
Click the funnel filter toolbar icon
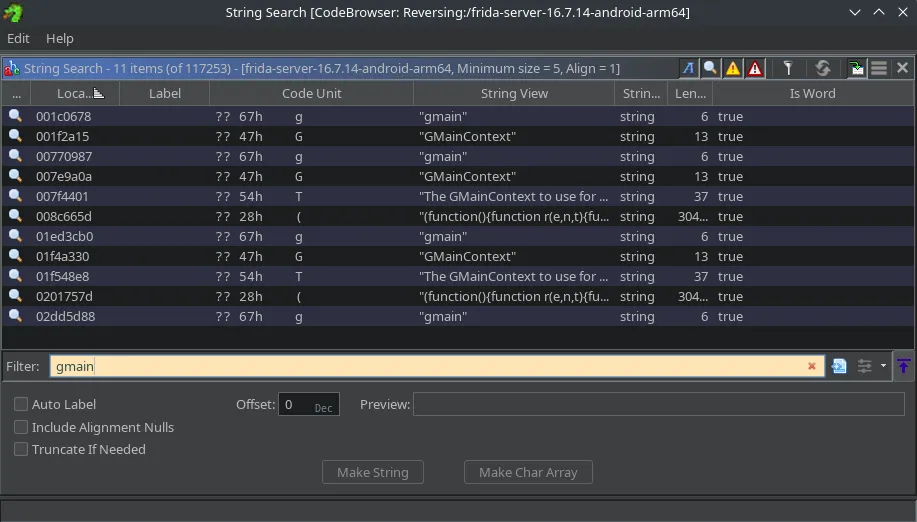click(788, 68)
